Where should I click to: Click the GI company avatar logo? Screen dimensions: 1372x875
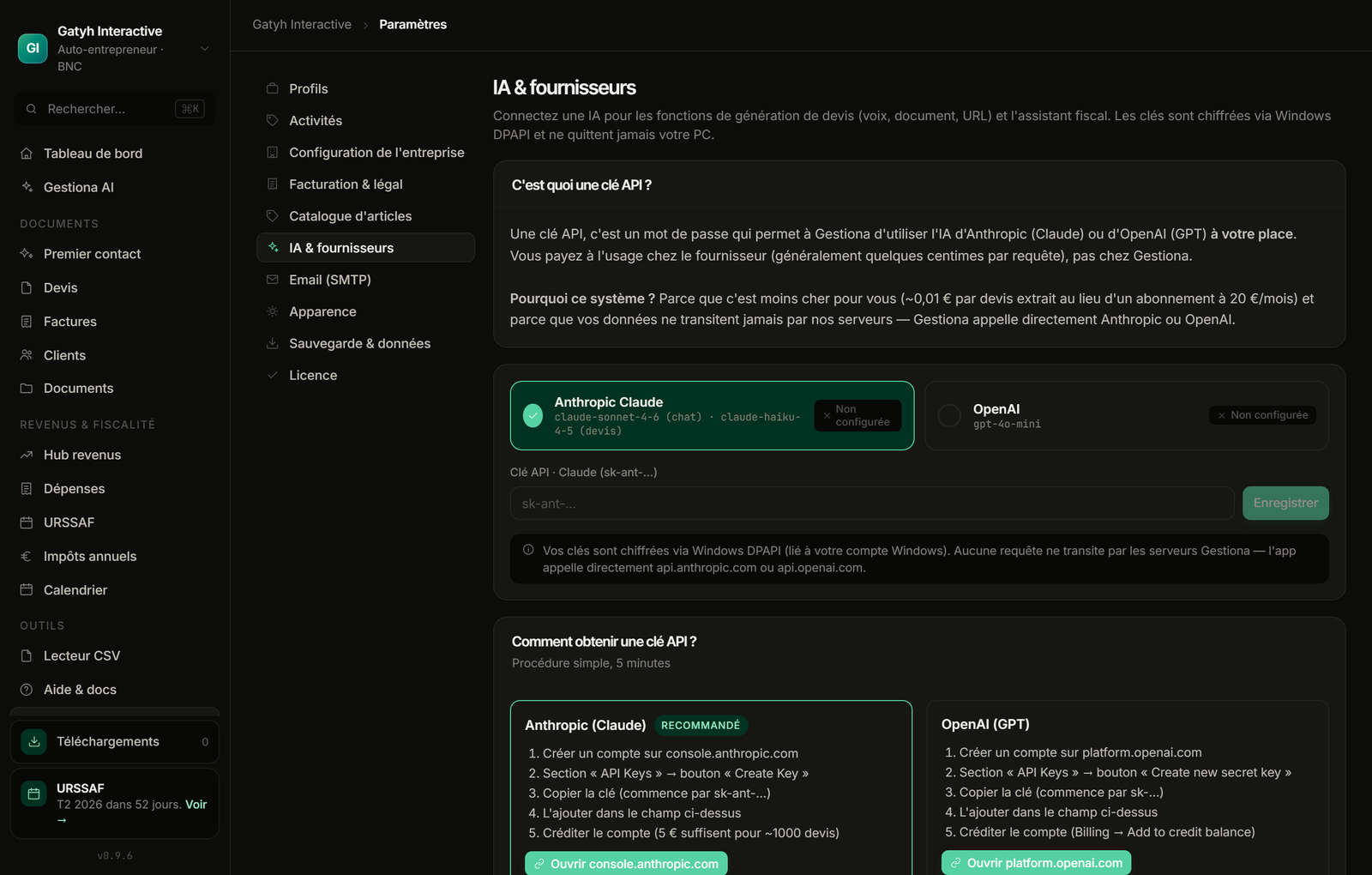pos(33,48)
